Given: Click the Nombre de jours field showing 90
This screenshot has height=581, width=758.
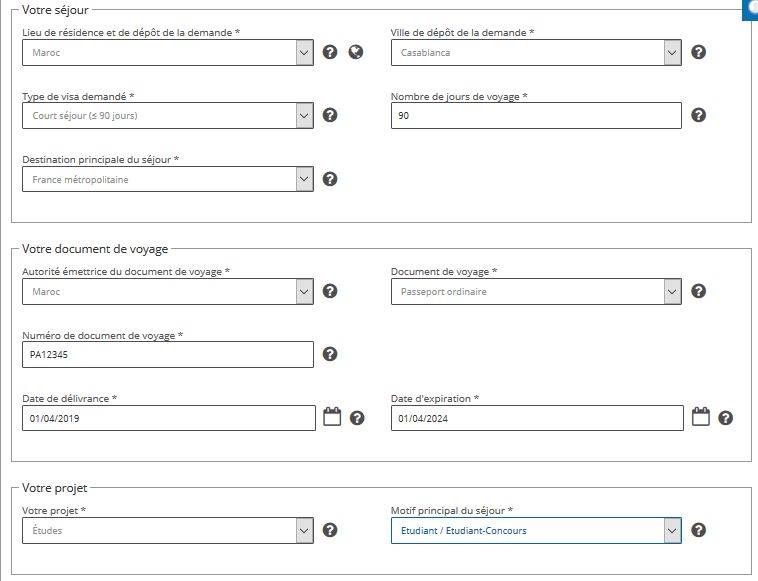Looking at the screenshot, I should [x=536, y=116].
